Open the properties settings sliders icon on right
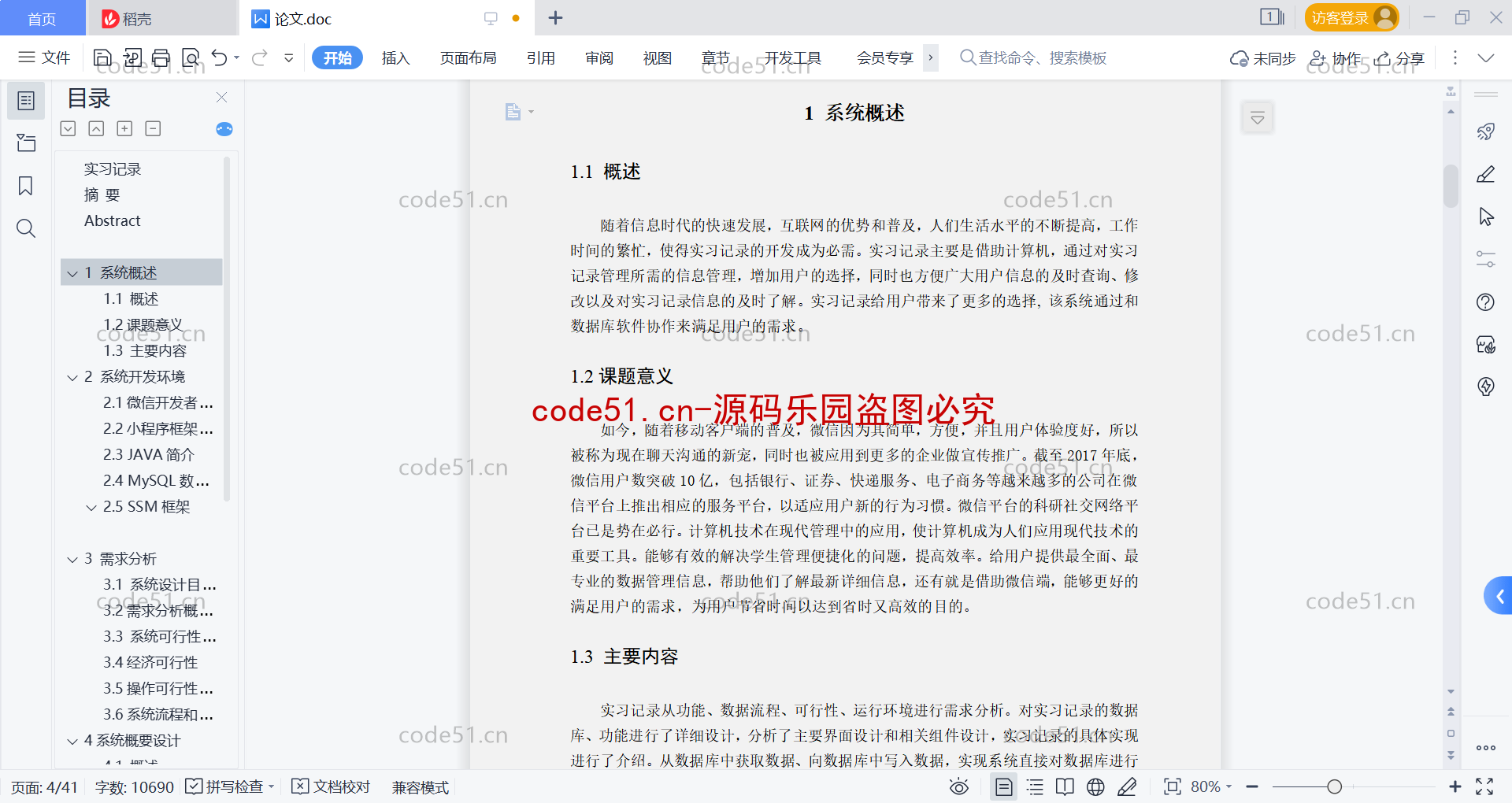The width and height of the screenshot is (1512, 803). (1486, 259)
